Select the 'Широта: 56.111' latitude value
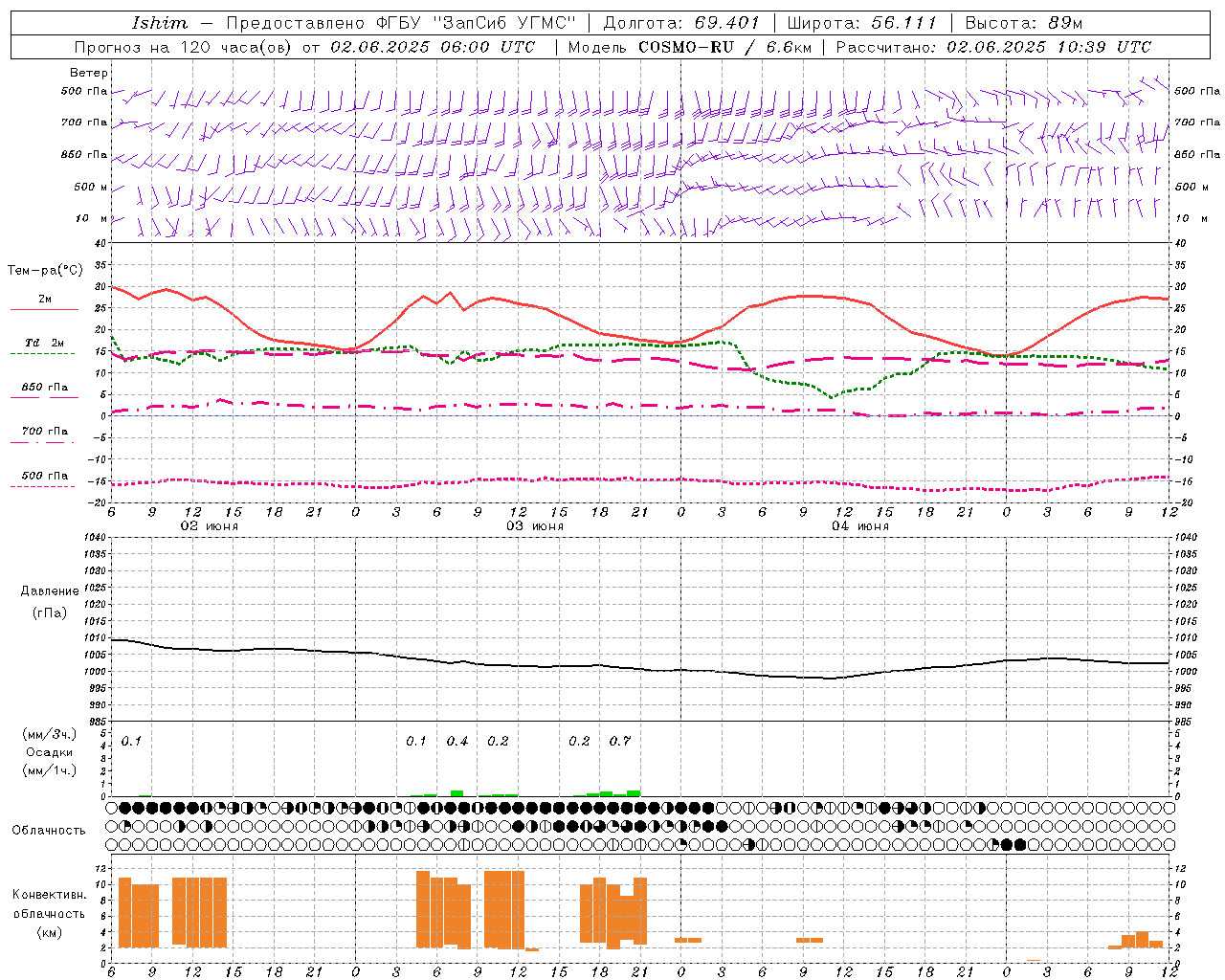Image resolution: width=1225 pixels, height=980 pixels. tap(861, 23)
